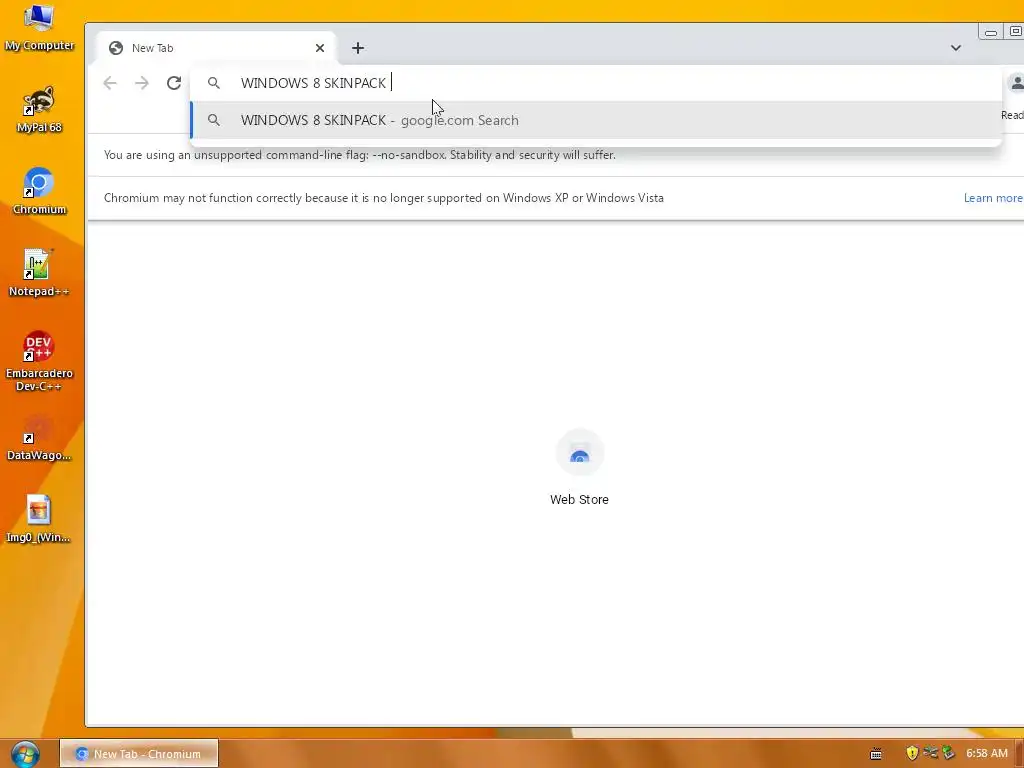Click Learn more link in Chromium warning
The height and width of the screenshot is (768, 1024).
pos(993,198)
